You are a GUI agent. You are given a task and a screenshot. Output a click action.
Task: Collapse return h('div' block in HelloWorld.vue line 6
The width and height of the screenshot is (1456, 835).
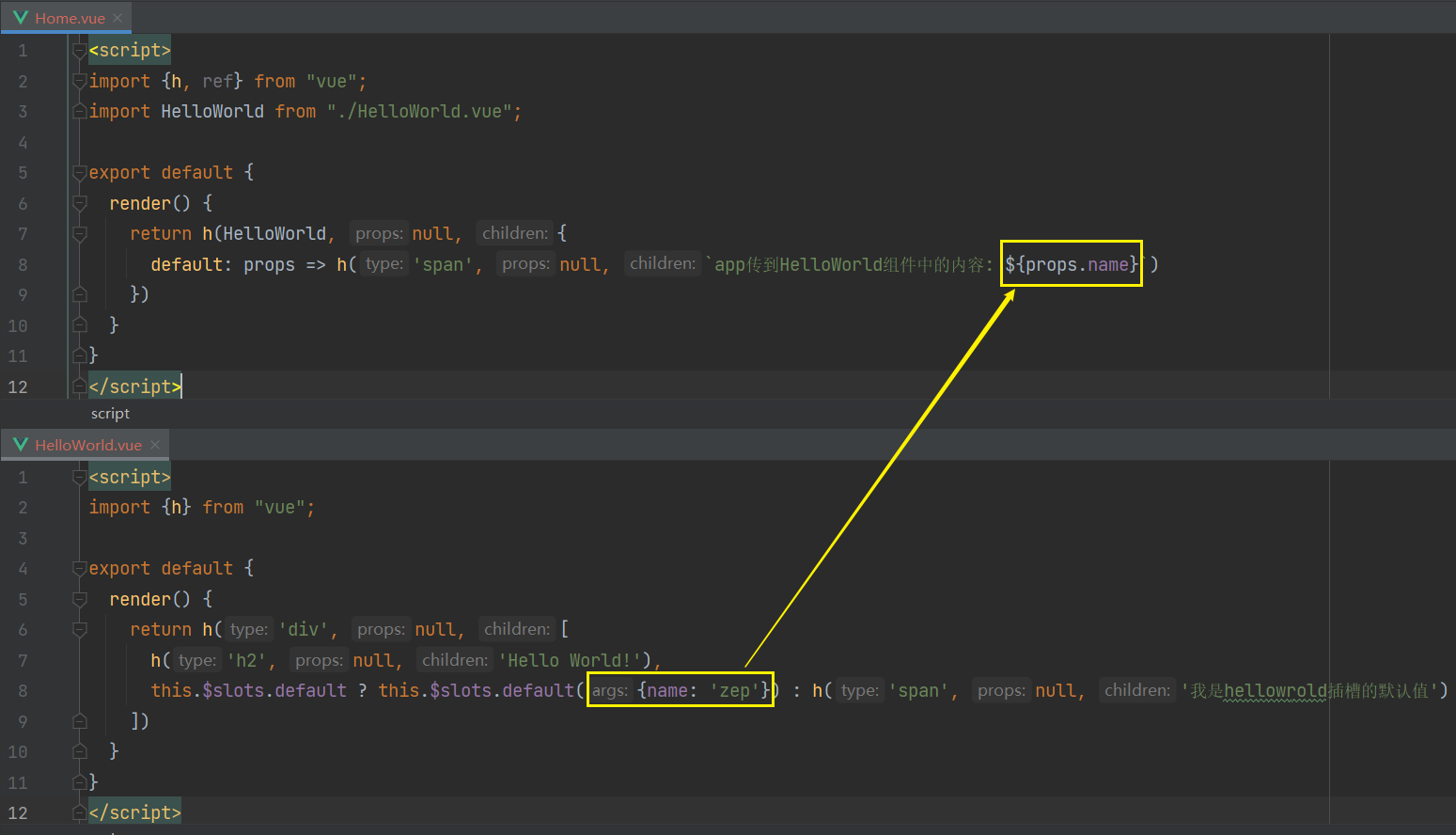[80, 630]
